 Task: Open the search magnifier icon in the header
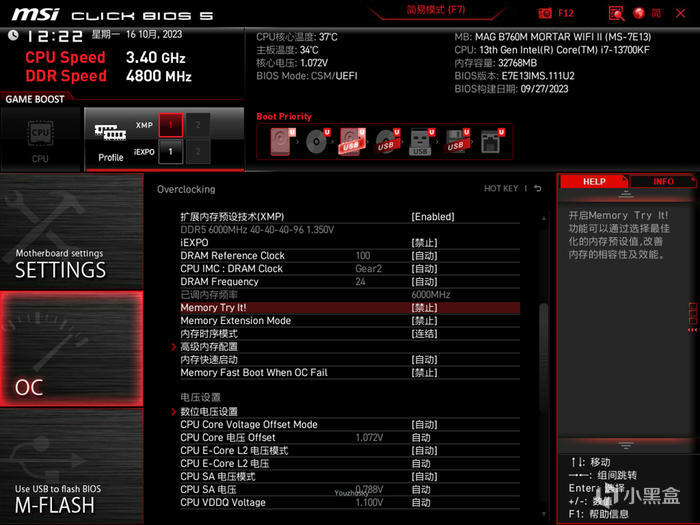(x=616, y=13)
